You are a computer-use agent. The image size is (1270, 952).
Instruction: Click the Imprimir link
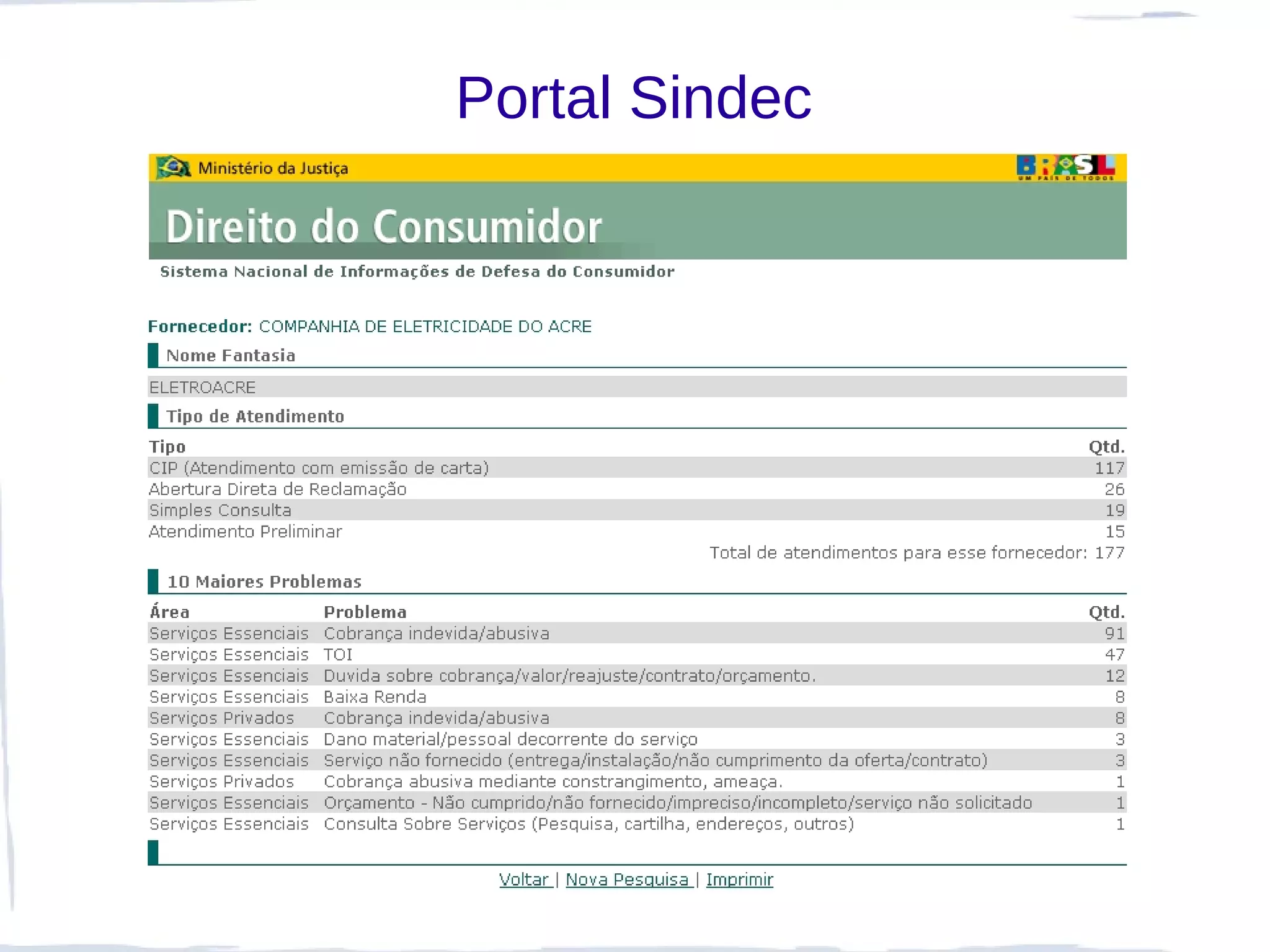coord(739,879)
